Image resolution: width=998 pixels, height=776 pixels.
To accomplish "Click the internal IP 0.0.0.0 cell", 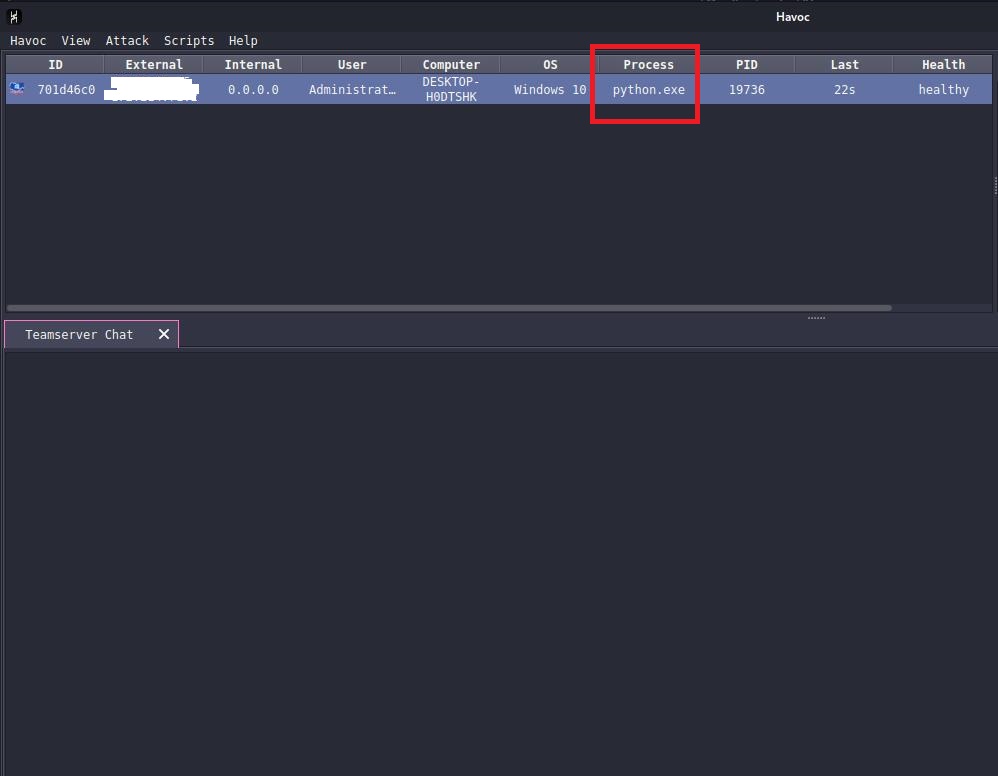I will pyautogui.click(x=253, y=90).
